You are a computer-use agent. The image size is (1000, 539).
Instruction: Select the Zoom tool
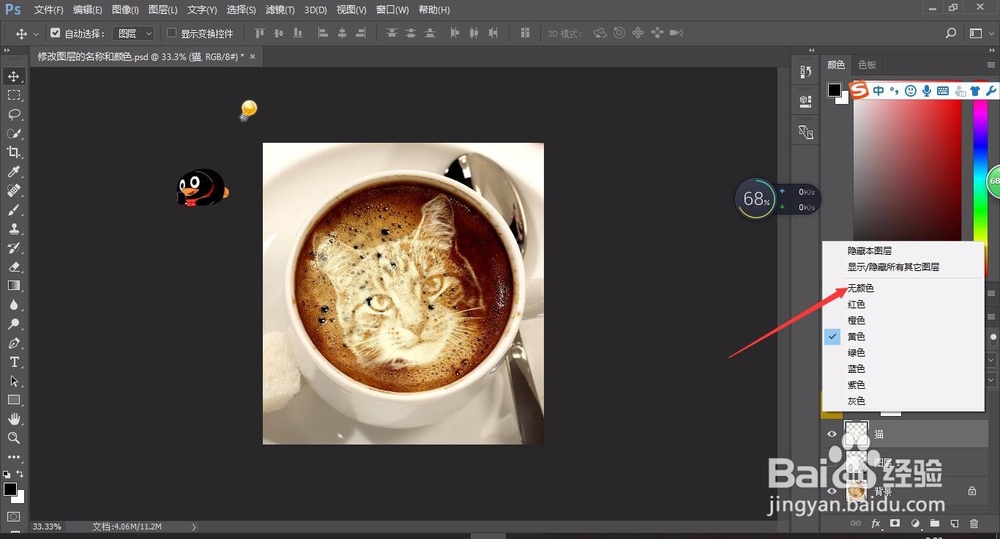[x=13, y=438]
